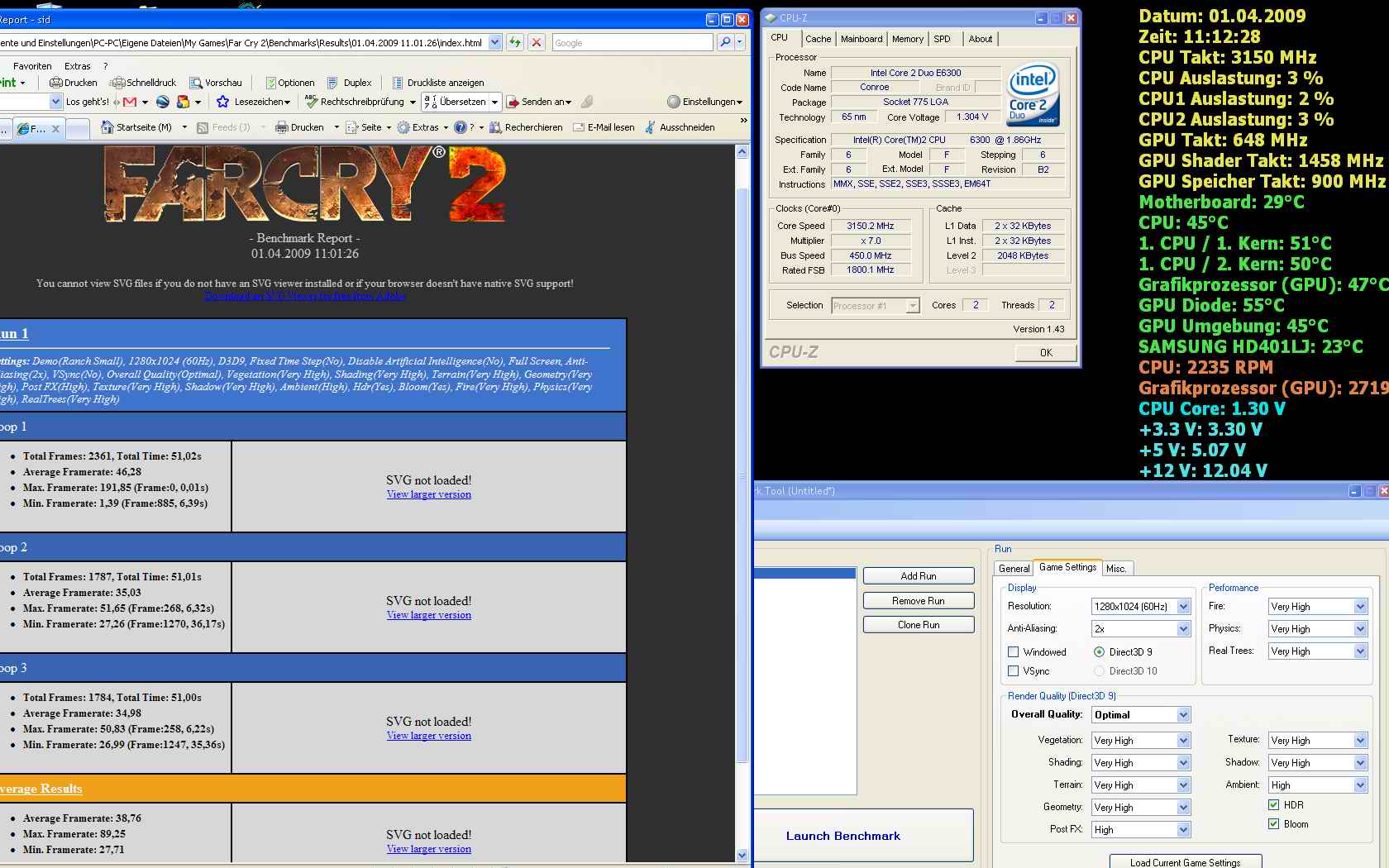Click Load Current Game Settings button
This screenshot has height=868, width=1389.
point(1186,862)
